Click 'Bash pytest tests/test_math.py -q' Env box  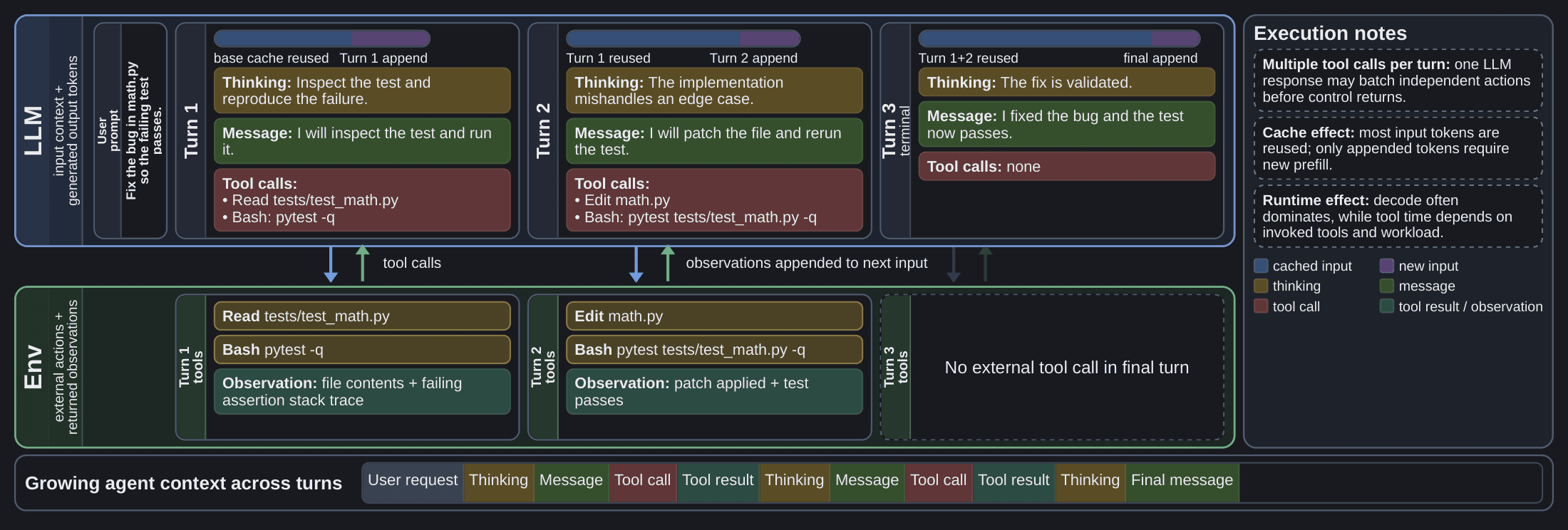click(714, 350)
